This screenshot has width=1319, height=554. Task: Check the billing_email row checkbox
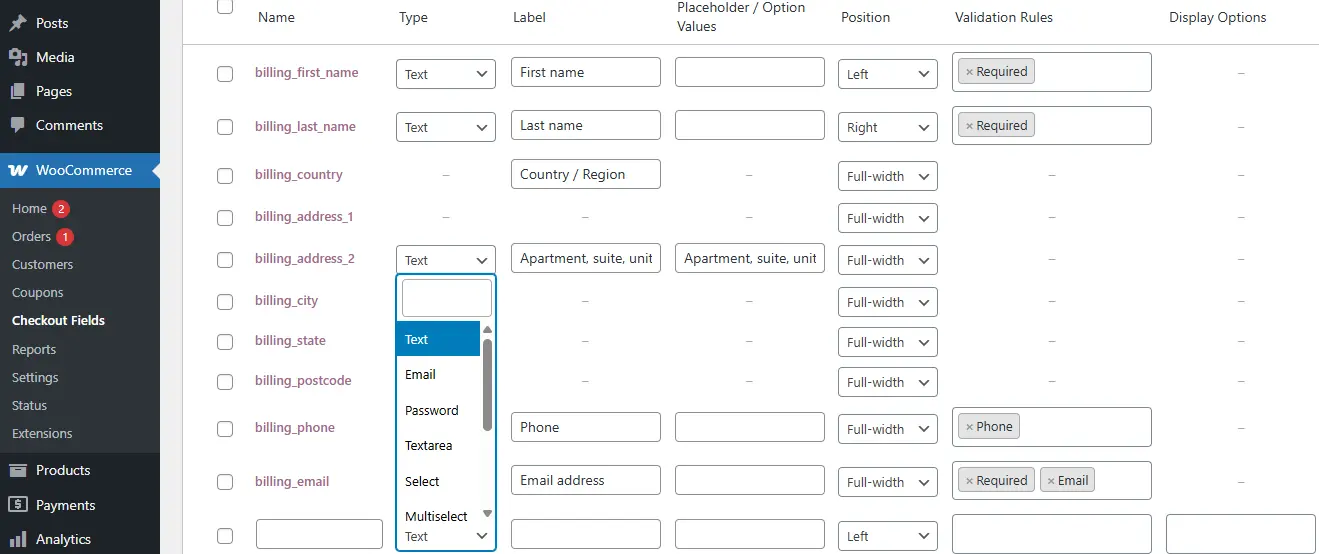click(x=225, y=482)
